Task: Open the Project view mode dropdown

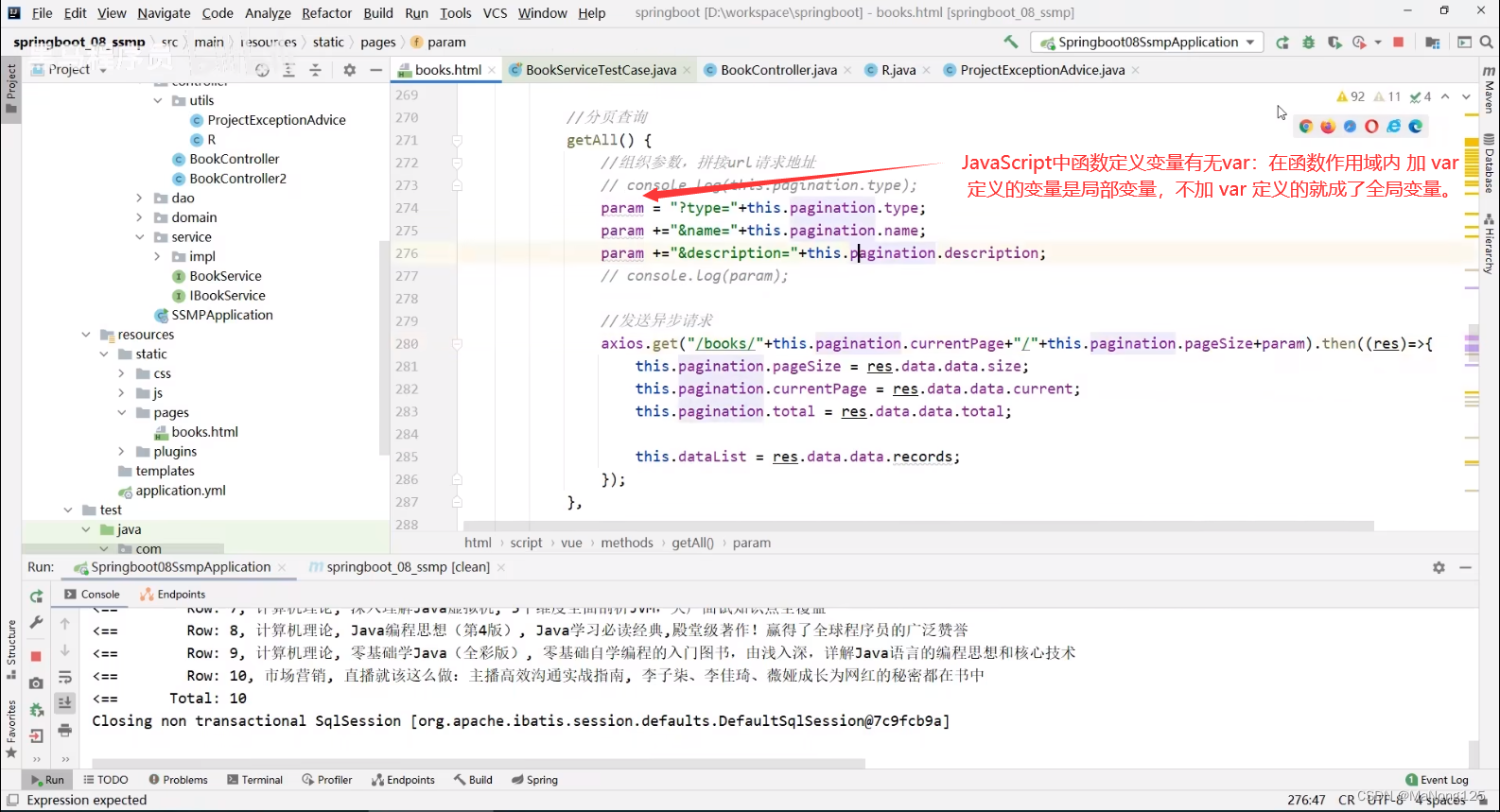Action: [x=69, y=70]
